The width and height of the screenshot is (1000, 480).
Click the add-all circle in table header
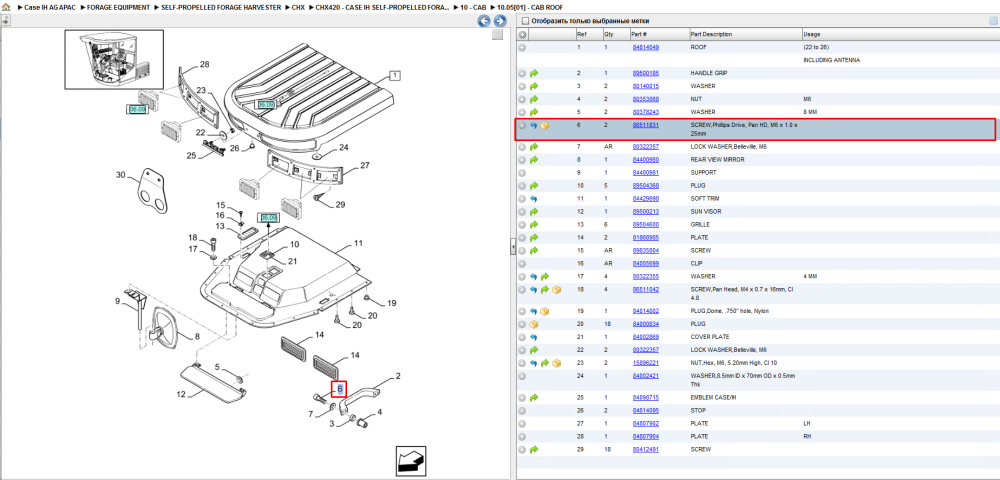(522, 34)
